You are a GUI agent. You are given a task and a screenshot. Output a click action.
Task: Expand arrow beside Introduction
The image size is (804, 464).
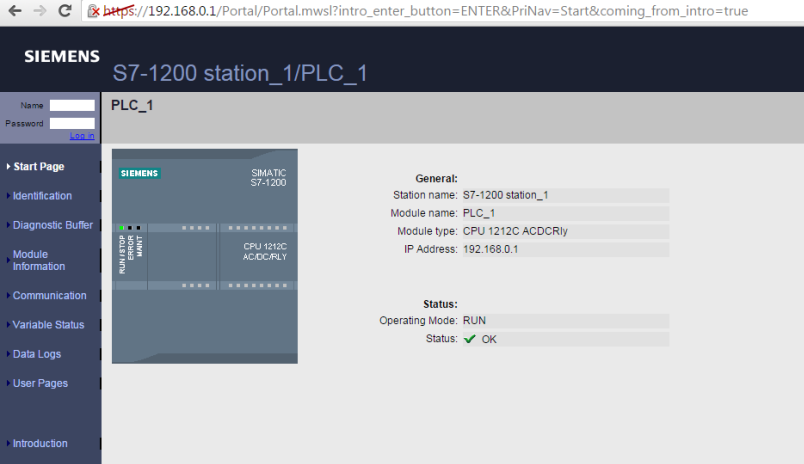click(x=8, y=443)
